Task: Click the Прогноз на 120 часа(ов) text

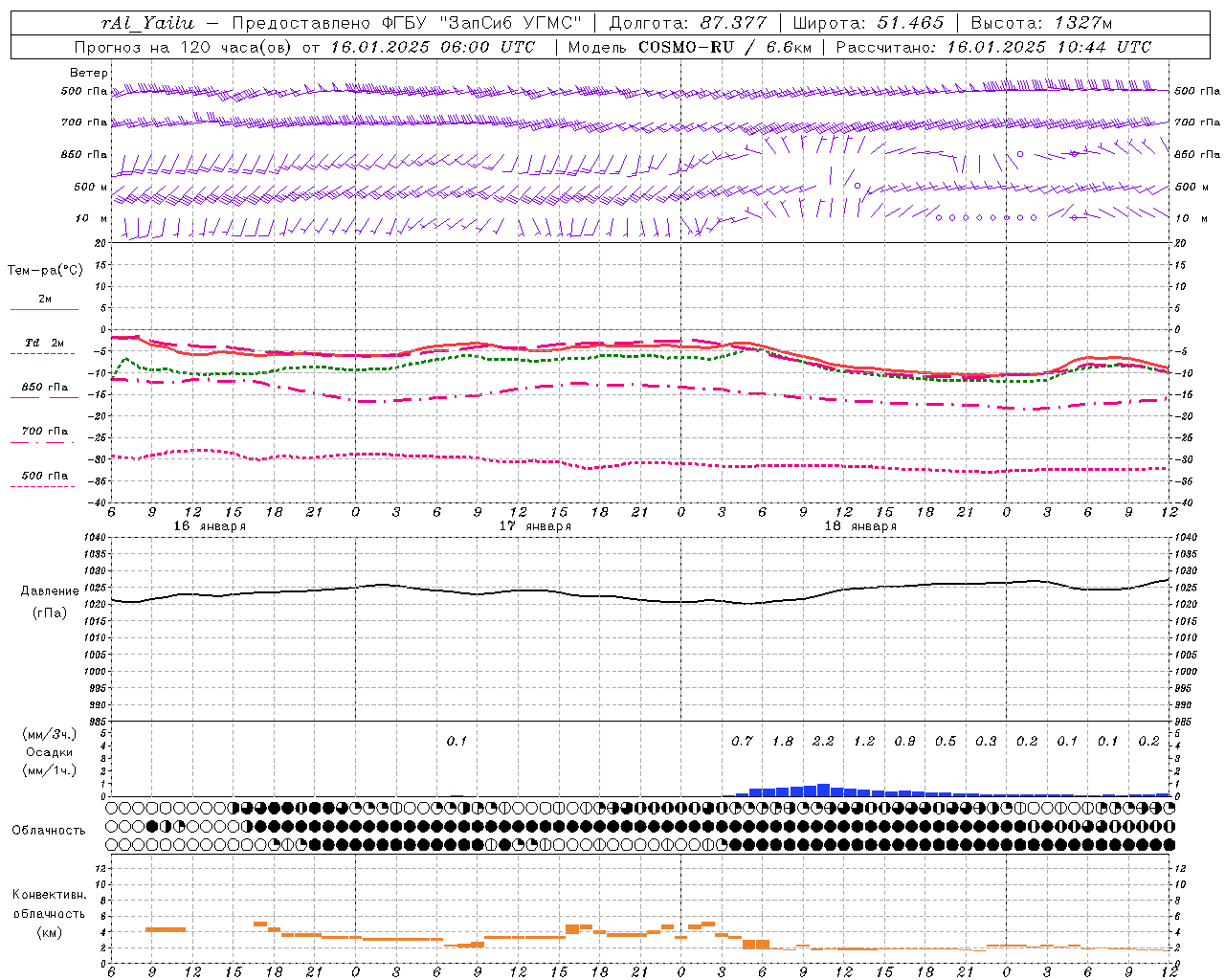Action: (x=185, y=47)
